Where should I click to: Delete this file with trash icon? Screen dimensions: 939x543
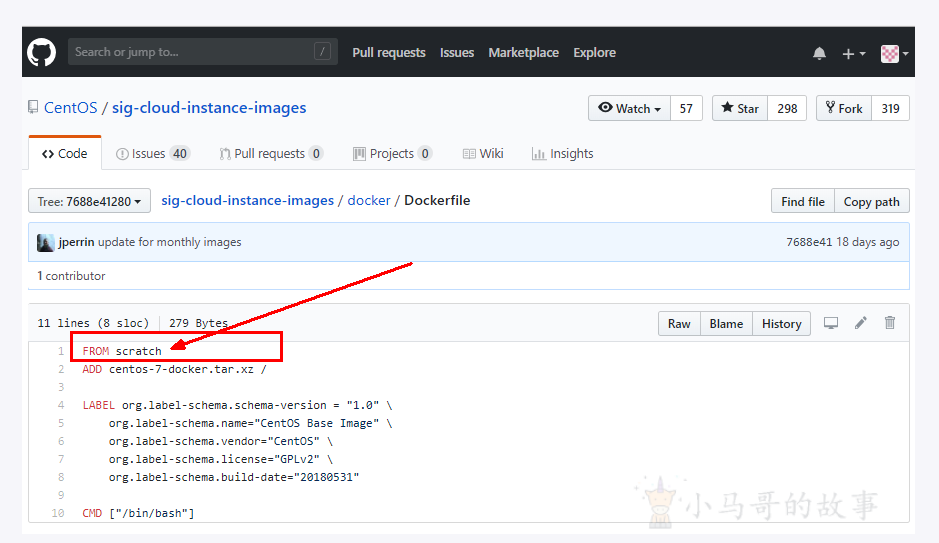890,323
